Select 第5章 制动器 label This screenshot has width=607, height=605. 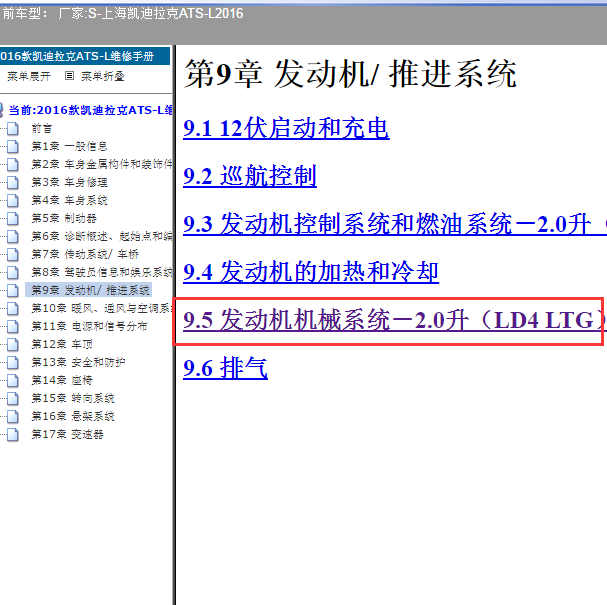coord(64,218)
